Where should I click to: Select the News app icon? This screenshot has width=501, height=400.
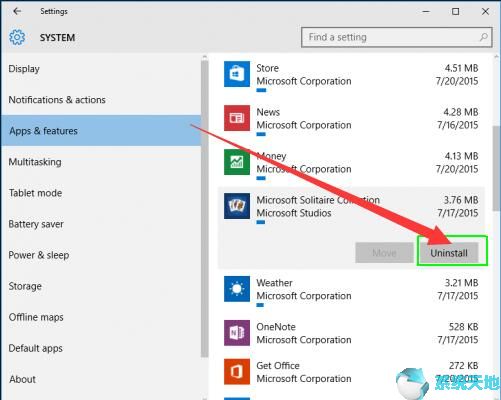click(x=237, y=118)
